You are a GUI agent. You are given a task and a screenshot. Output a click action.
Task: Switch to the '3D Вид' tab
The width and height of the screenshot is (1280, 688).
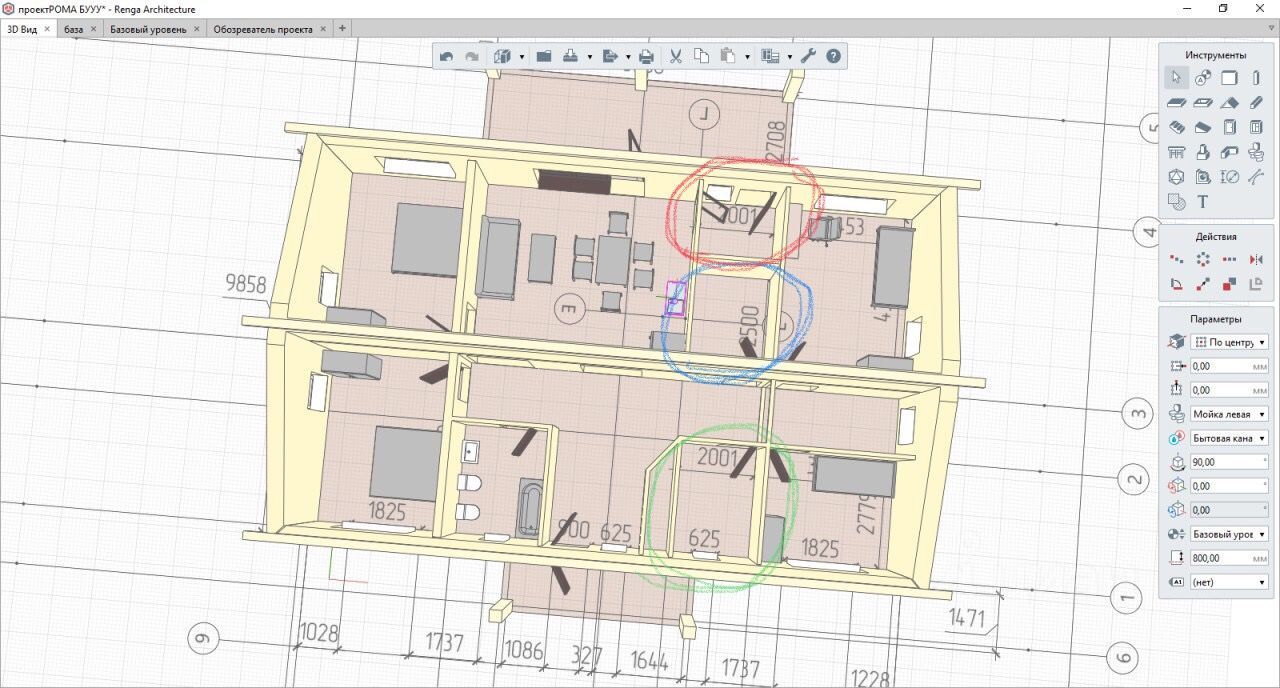click(23, 29)
